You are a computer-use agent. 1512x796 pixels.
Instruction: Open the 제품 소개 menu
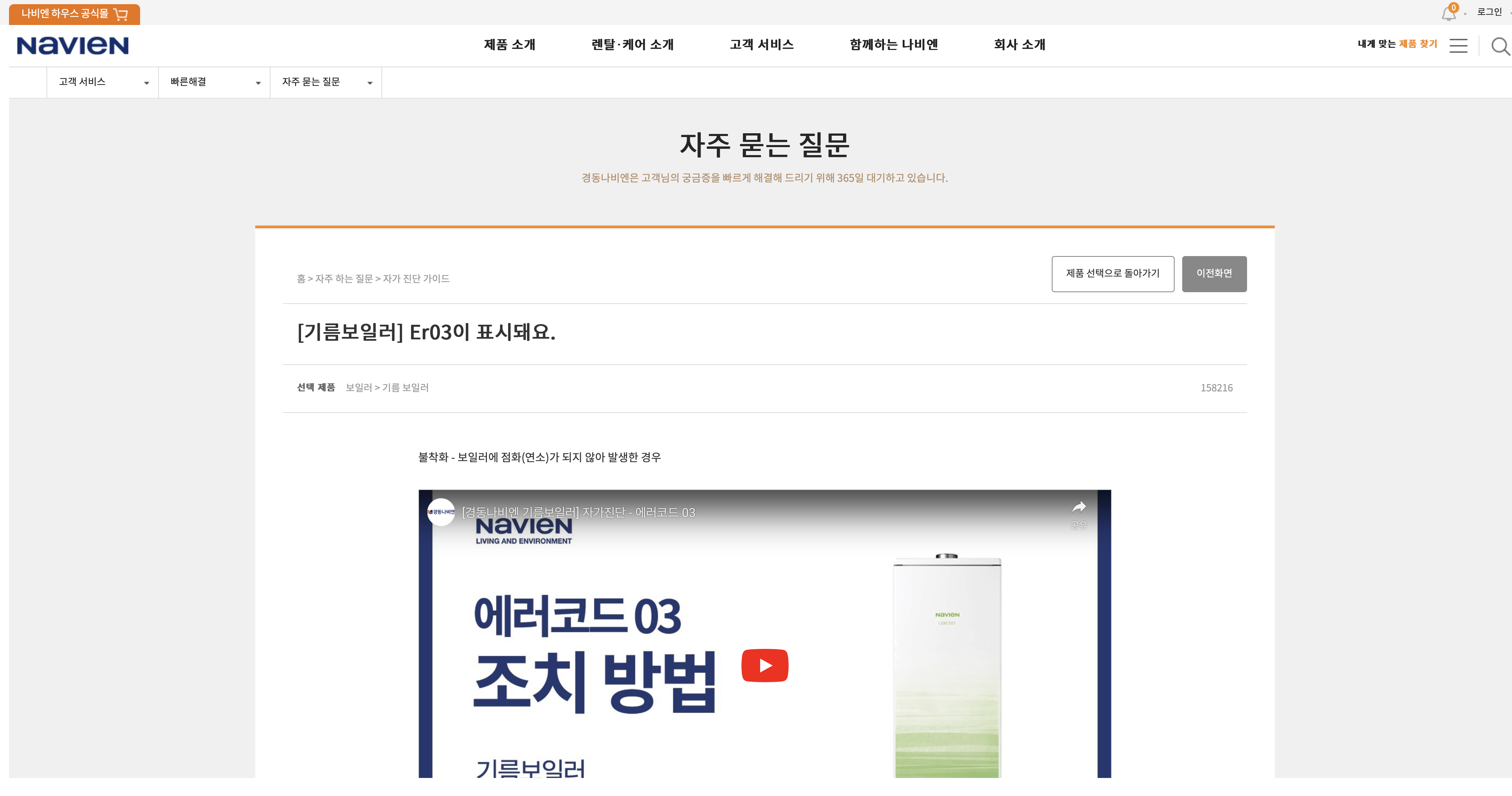pos(509,45)
